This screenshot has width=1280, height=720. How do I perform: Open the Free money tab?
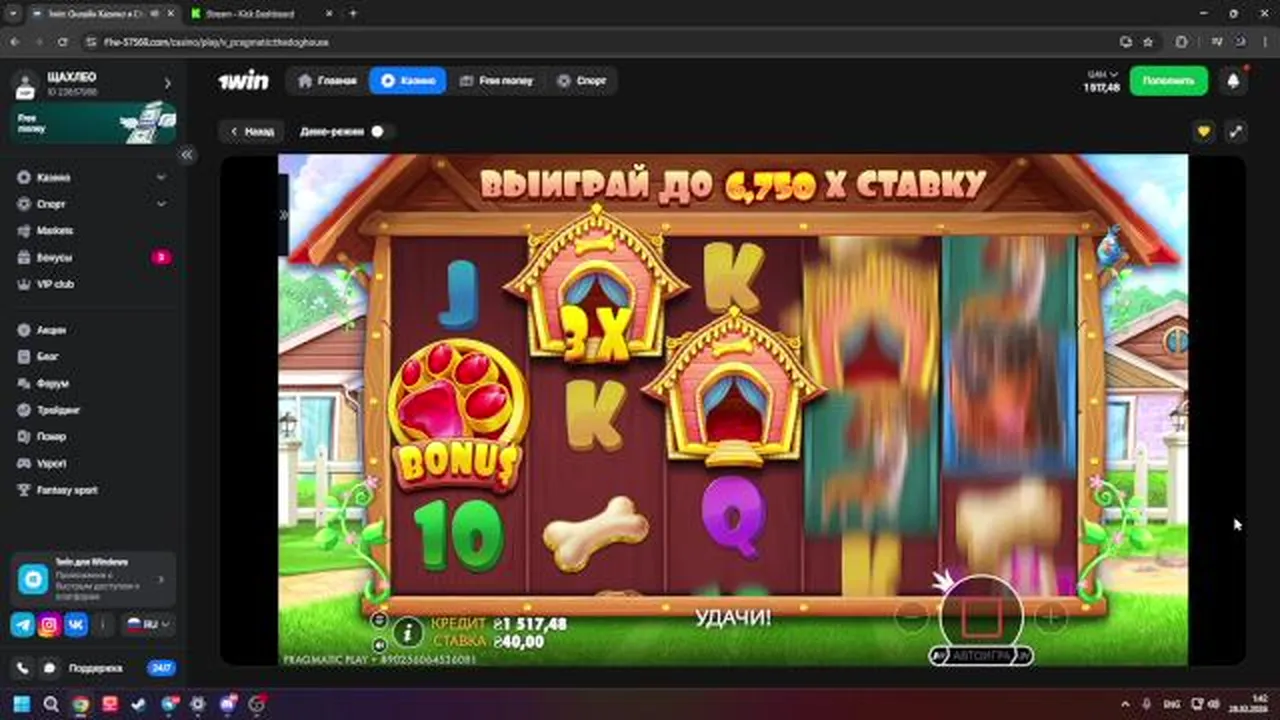click(497, 81)
